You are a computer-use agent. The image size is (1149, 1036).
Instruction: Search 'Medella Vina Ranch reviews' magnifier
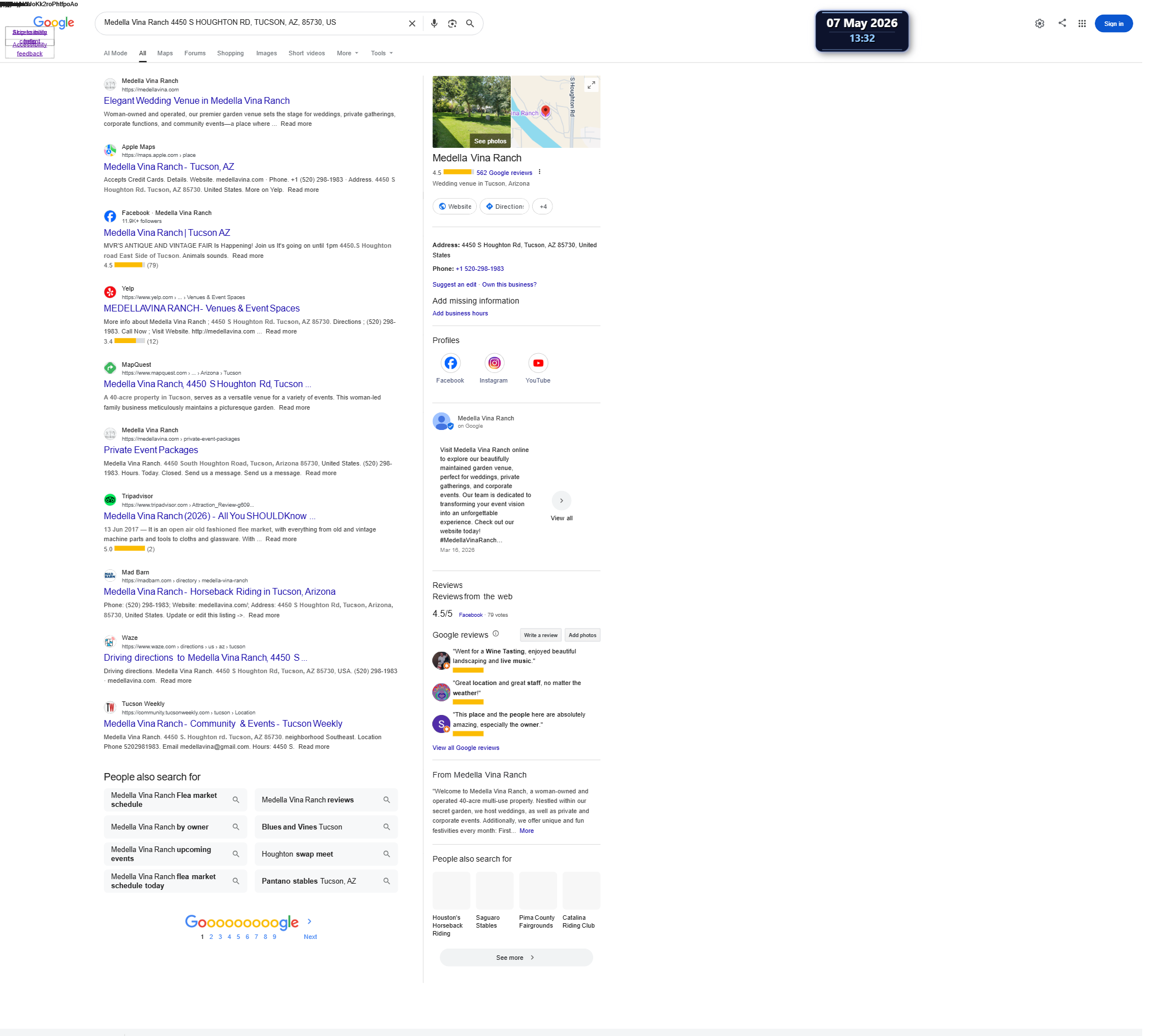386,800
